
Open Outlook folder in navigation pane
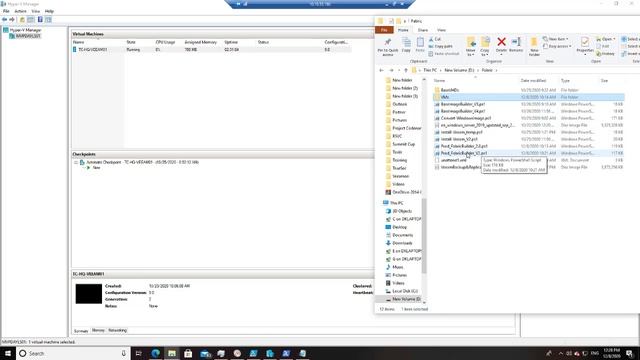click(x=400, y=104)
